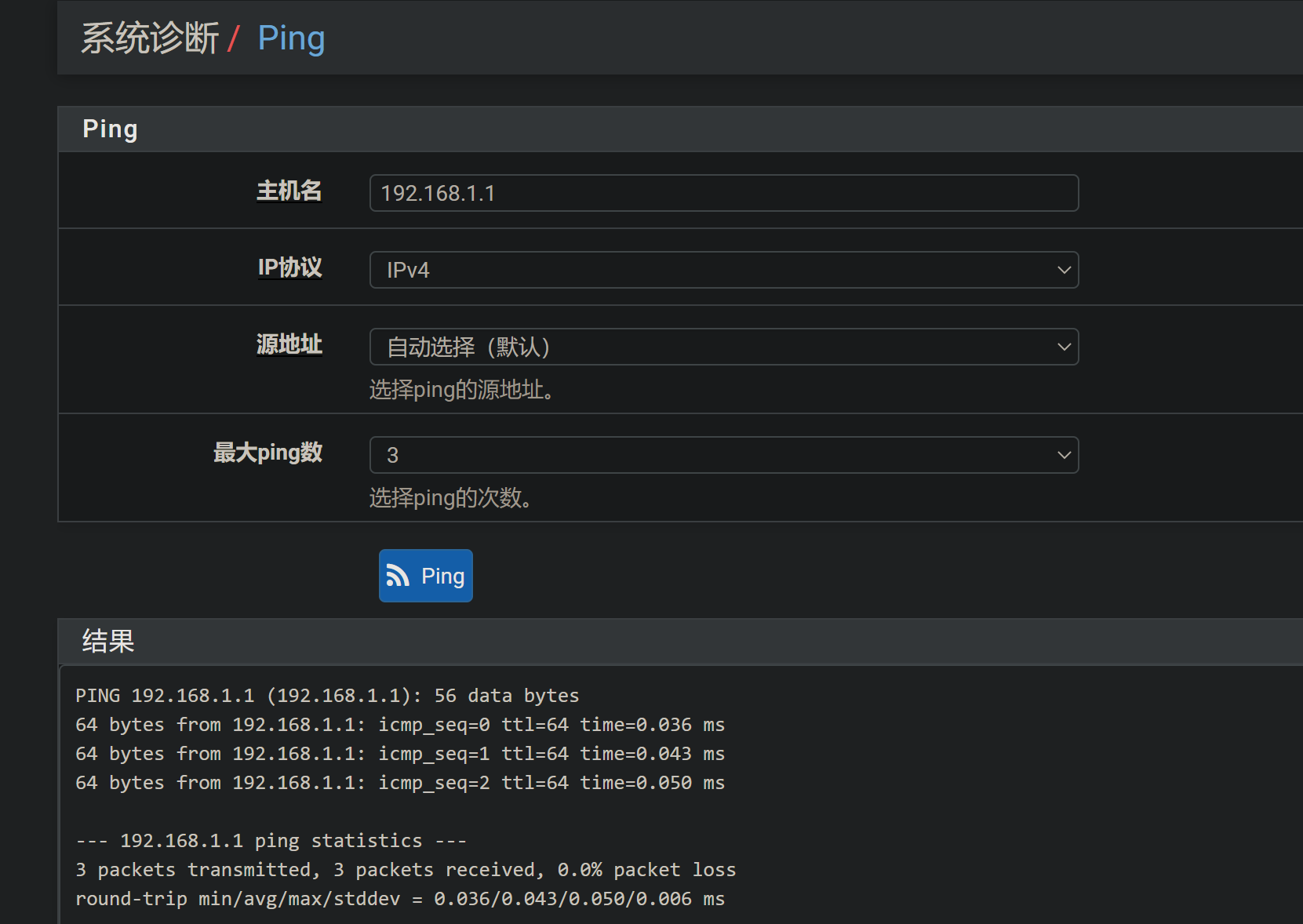Click the help text 选择ping的源地址
This screenshot has height=924, width=1303.
tap(463, 390)
